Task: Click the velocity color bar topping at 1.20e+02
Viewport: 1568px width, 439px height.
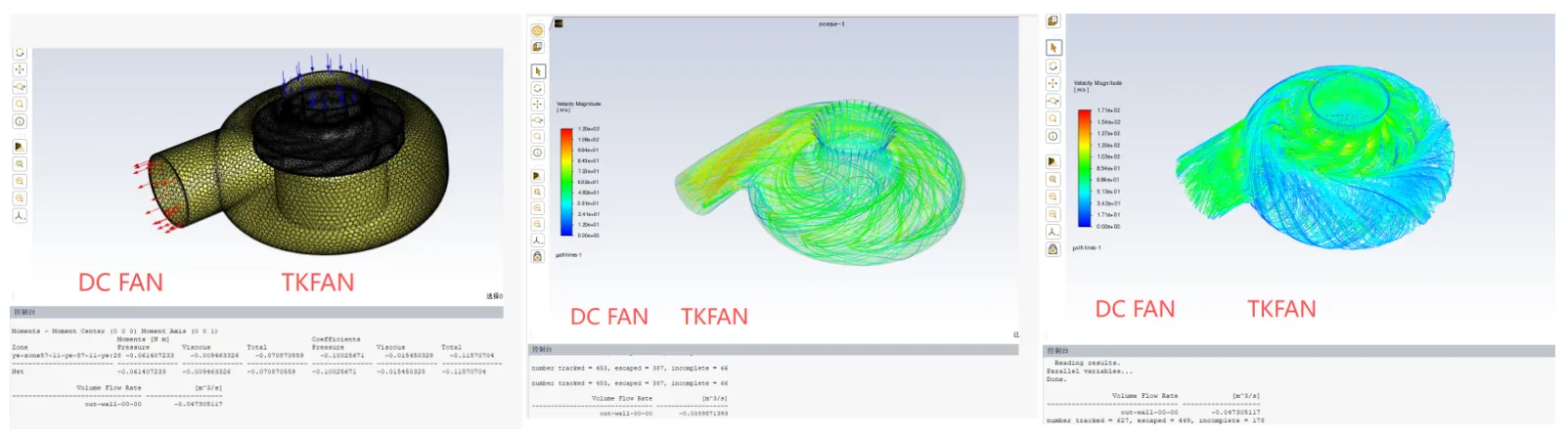Action: 566,182
